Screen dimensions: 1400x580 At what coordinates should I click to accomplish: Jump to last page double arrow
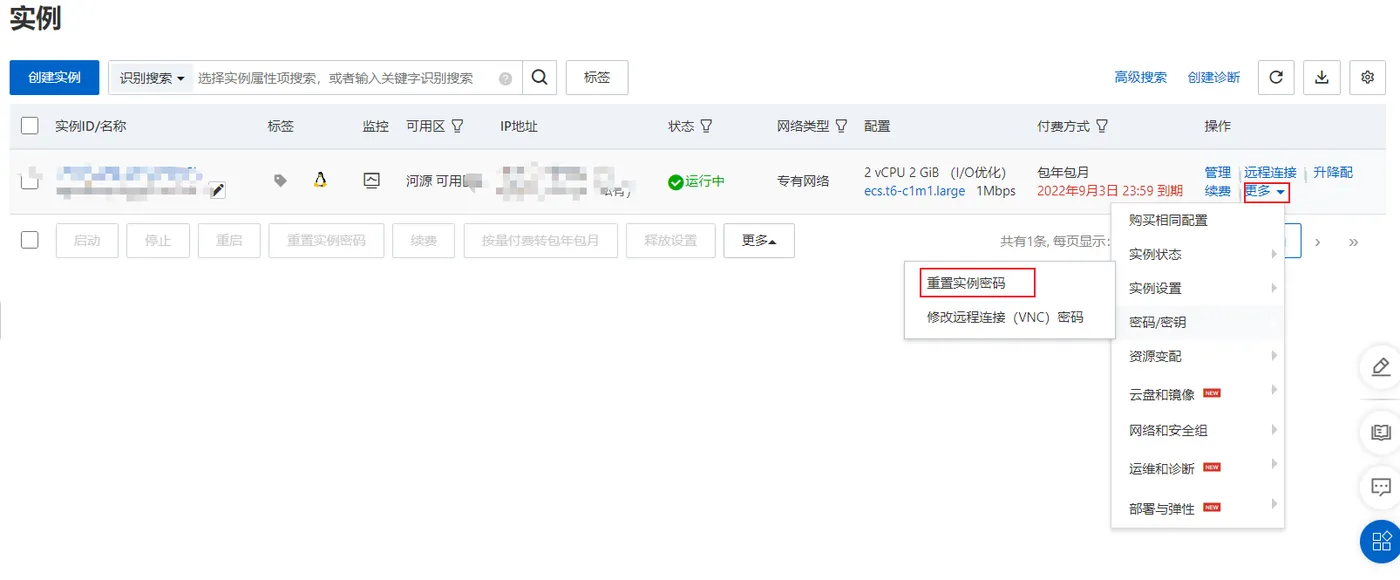click(x=1353, y=241)
